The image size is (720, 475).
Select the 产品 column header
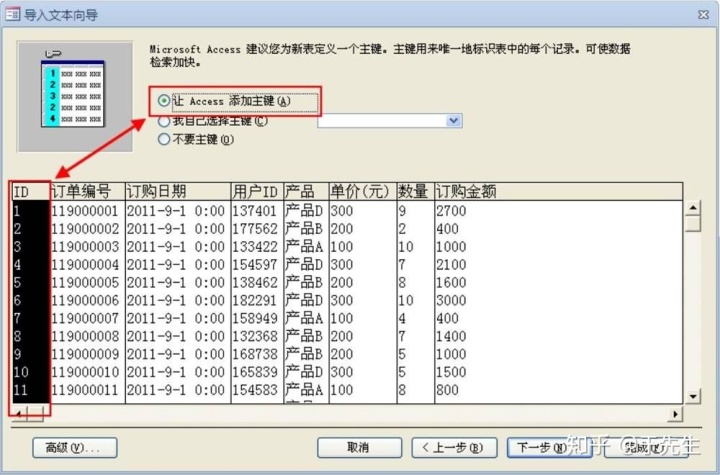click(306, 192)
